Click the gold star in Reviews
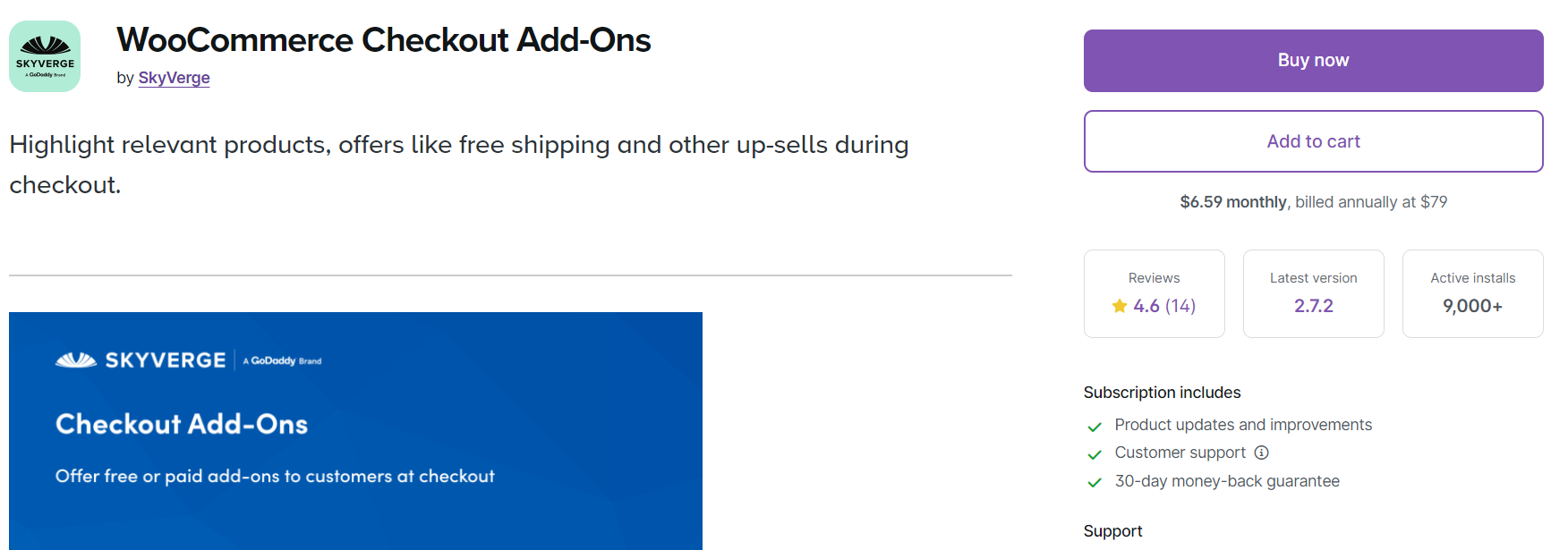The height and width of the screenshot is (550, 1568). [1119, 306]
